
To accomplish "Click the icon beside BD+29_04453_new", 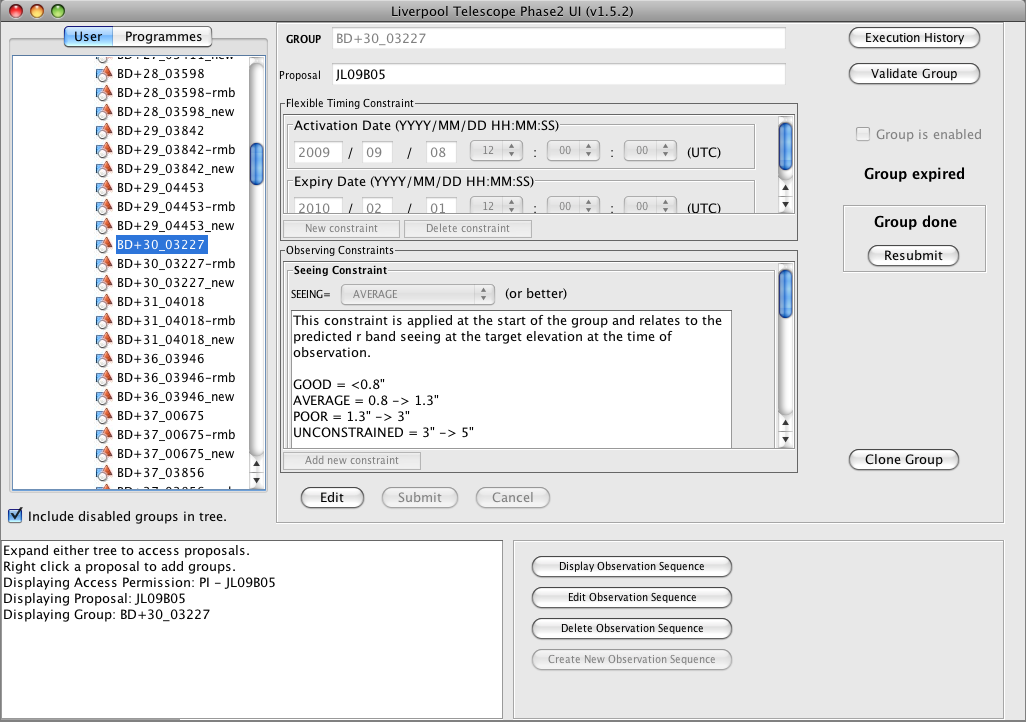I will pyautogui.click(x=103, y=225).
